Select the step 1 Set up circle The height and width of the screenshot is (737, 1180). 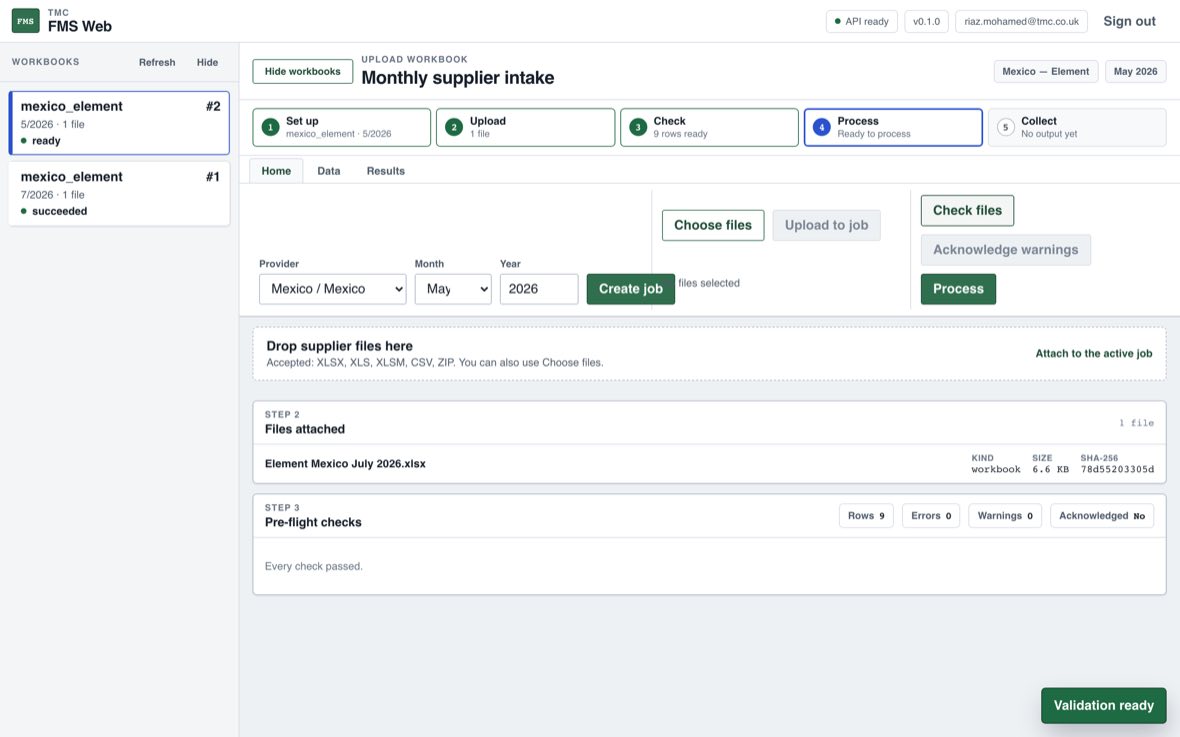pyautogui.click(x=270, y=127)
